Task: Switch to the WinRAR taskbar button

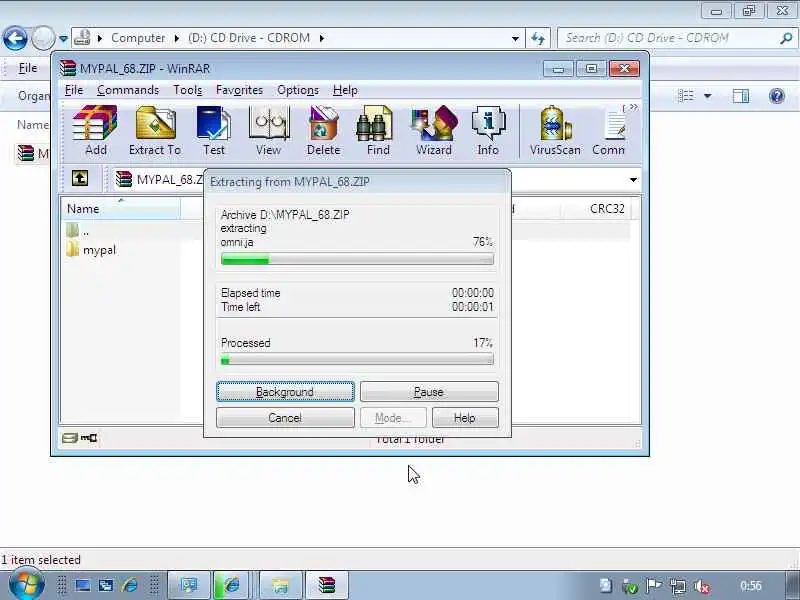Action: (x=326, y=585)
